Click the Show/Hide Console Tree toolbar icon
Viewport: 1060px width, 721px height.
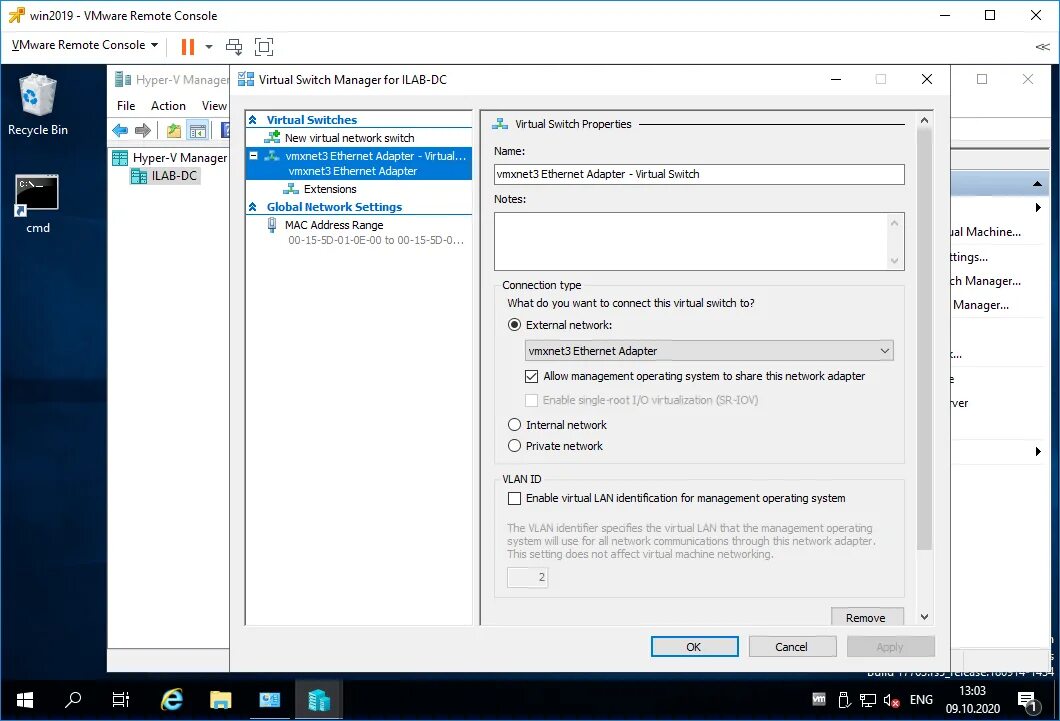point(197,130)
